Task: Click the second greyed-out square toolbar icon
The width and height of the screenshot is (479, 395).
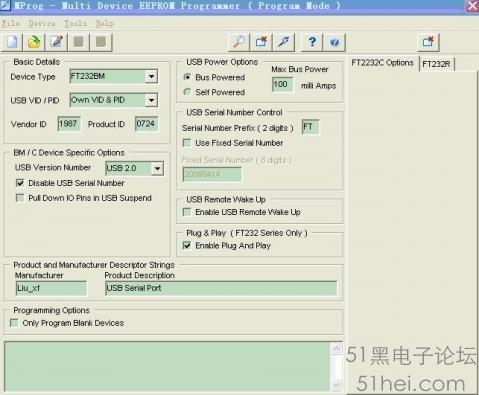Action: [101, 42]
